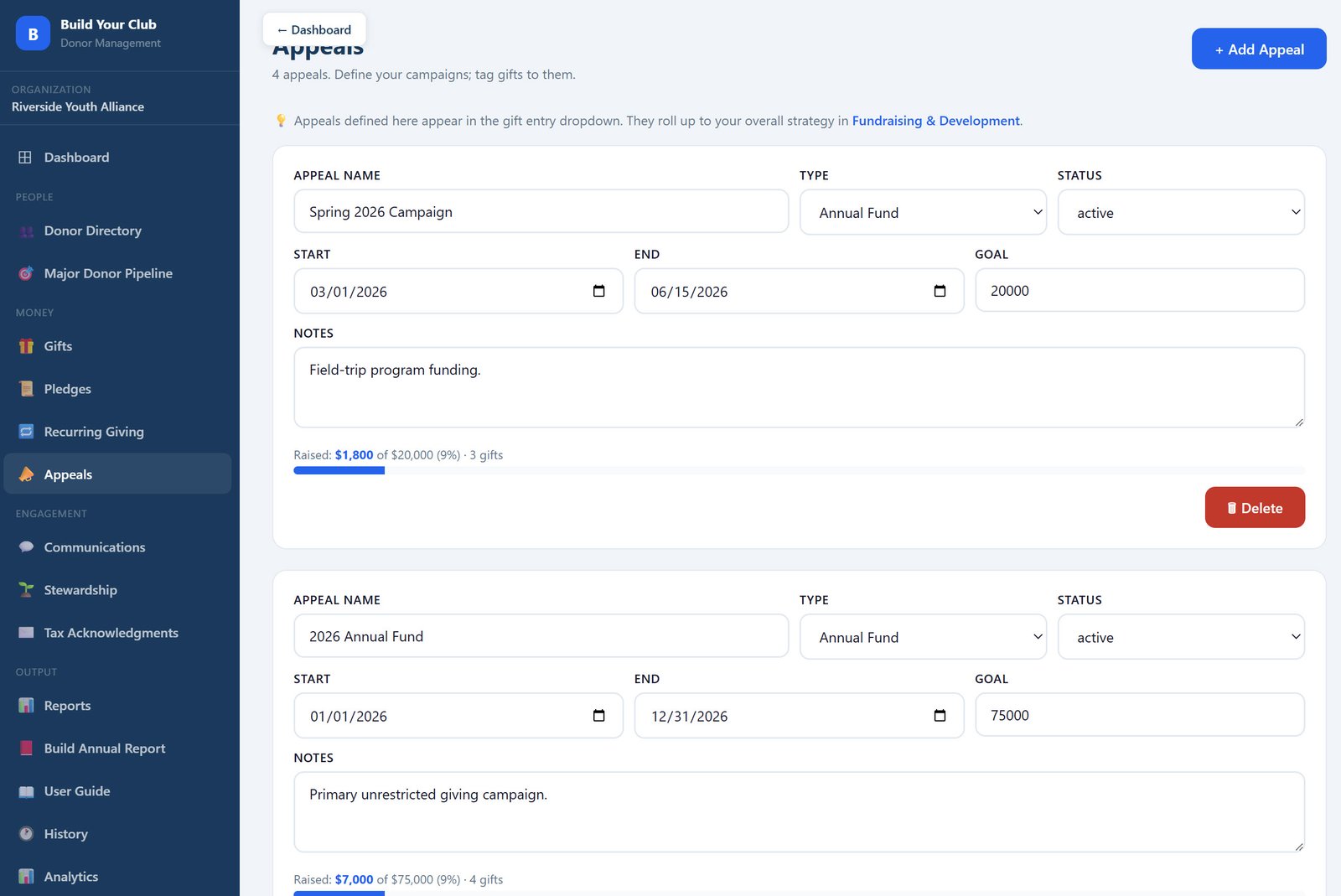1341x896 pixels.
Task: Click the 03/01/2026 start date field
Action: [458, 291]
